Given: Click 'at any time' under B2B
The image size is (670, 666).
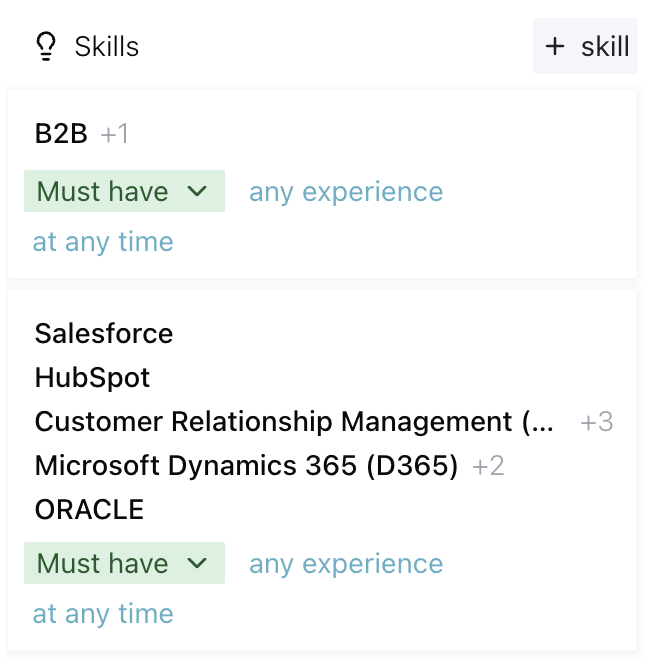Looking at the screenshot, I should point(103,242).
